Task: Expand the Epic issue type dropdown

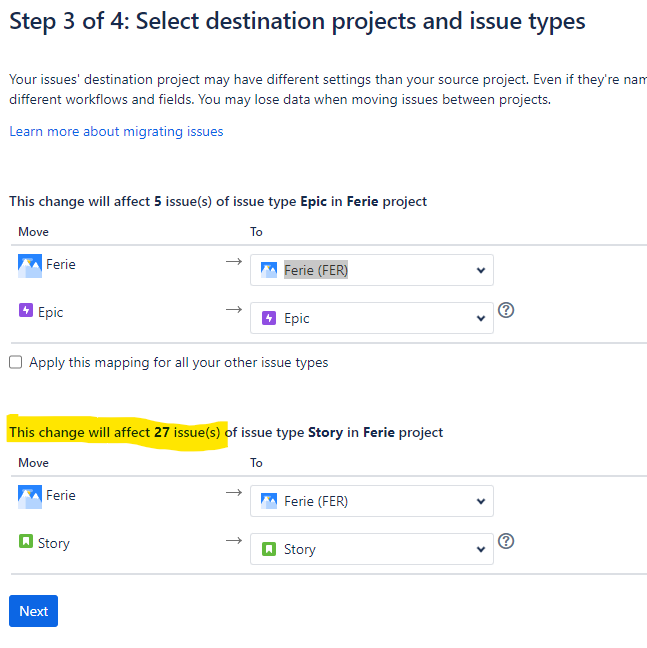Action: 371,318
